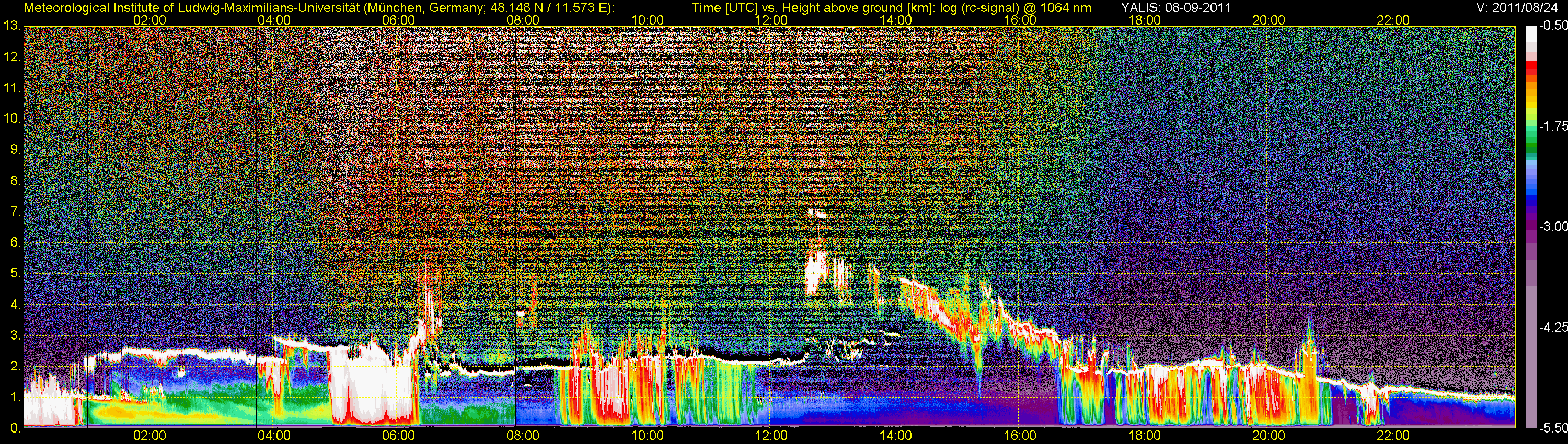The image size is (1568, 444).
Task: Click the Meteorological Institute title text
Action: coord(318,8)
